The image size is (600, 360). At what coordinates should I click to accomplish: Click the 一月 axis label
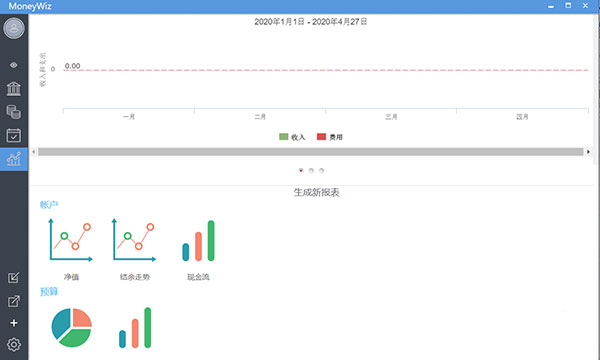[129, 117]
